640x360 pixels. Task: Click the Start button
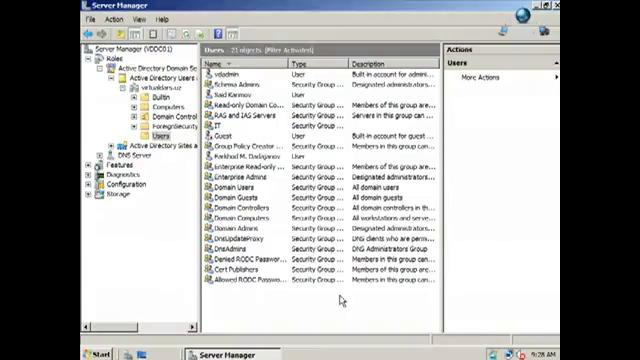97,354
